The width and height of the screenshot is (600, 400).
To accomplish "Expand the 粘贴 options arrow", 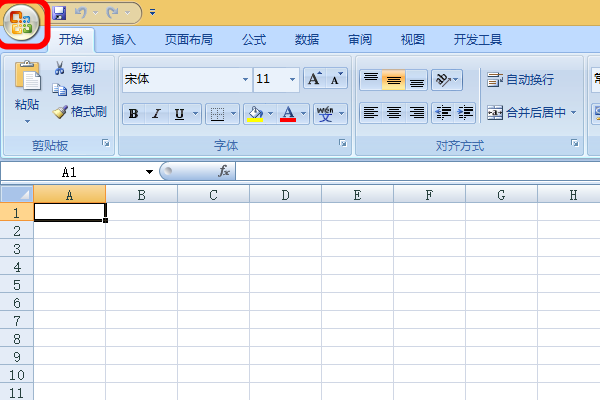I will click(27, 122).
